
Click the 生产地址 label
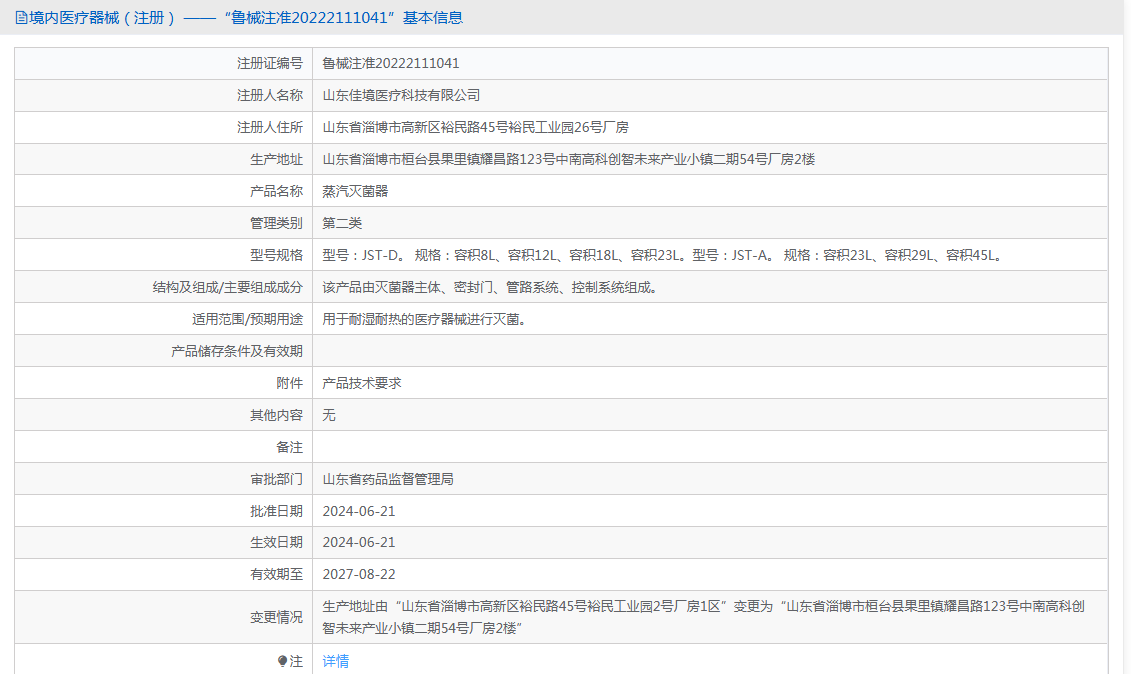[x=276, y=159]
